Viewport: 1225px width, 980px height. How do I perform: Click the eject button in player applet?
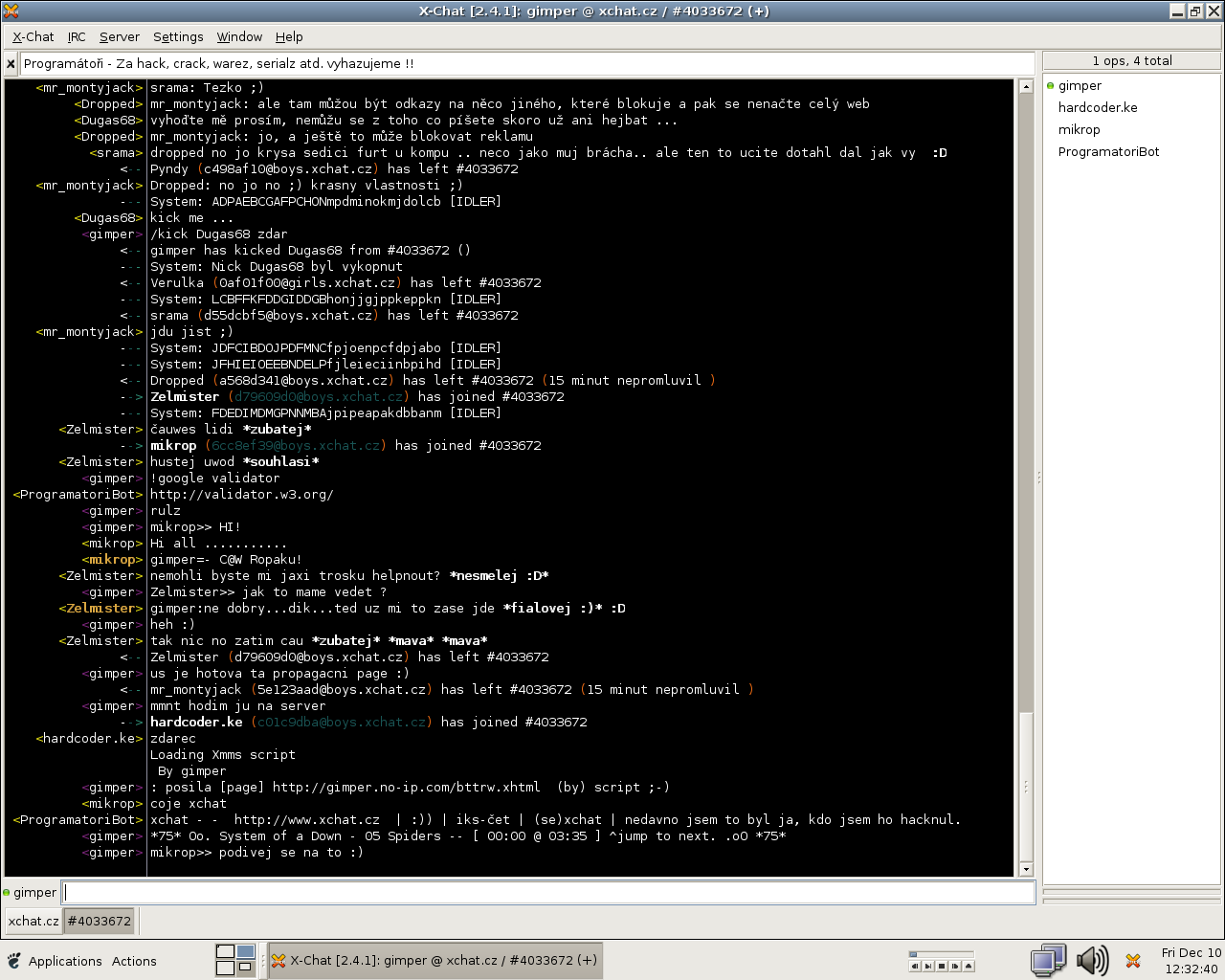969,967
